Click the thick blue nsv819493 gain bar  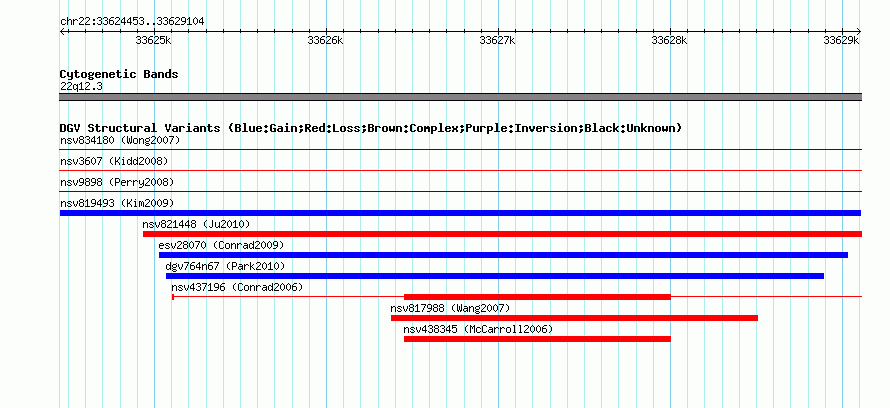460,213
